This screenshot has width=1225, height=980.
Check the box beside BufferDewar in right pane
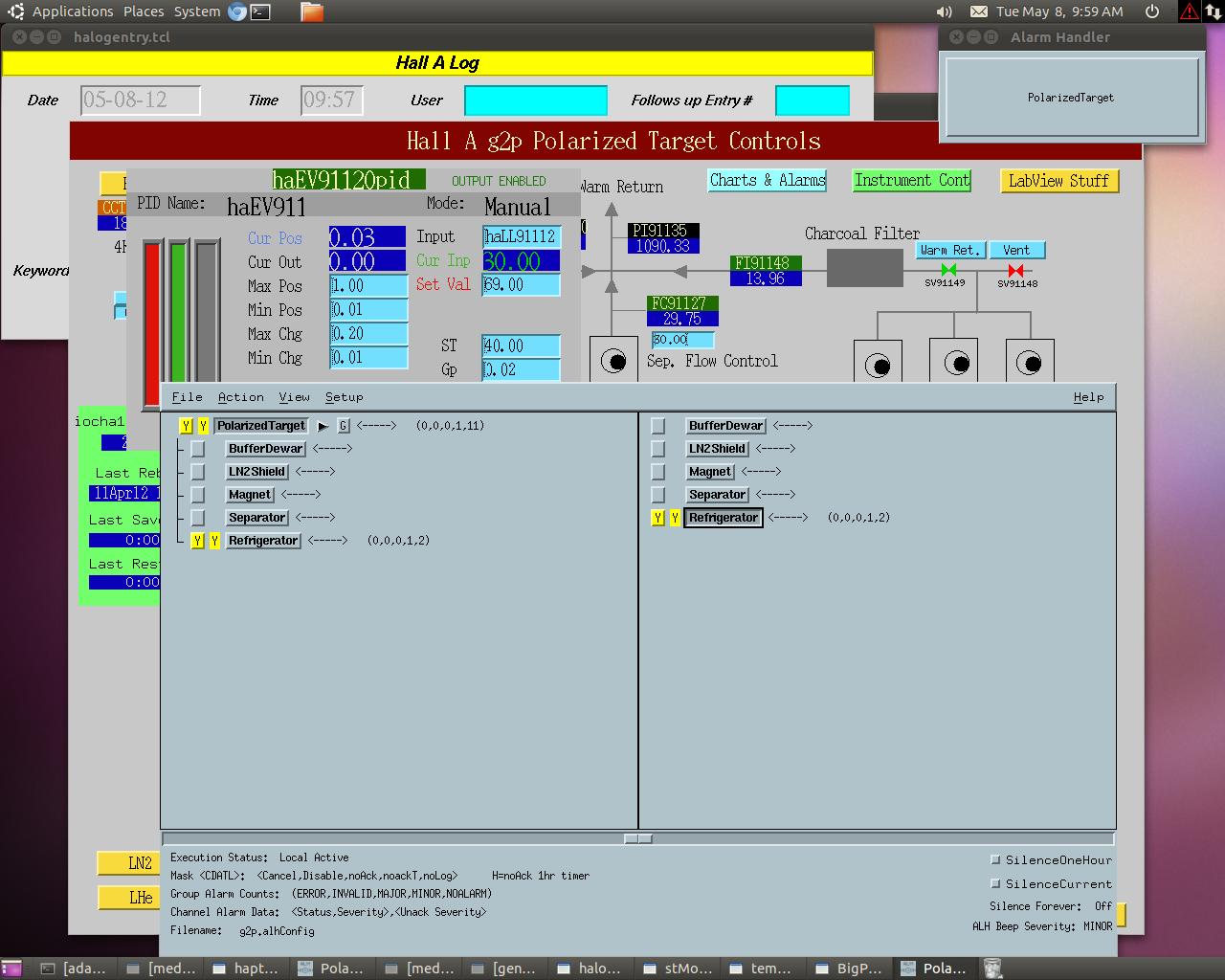click(x=657, y=426)
